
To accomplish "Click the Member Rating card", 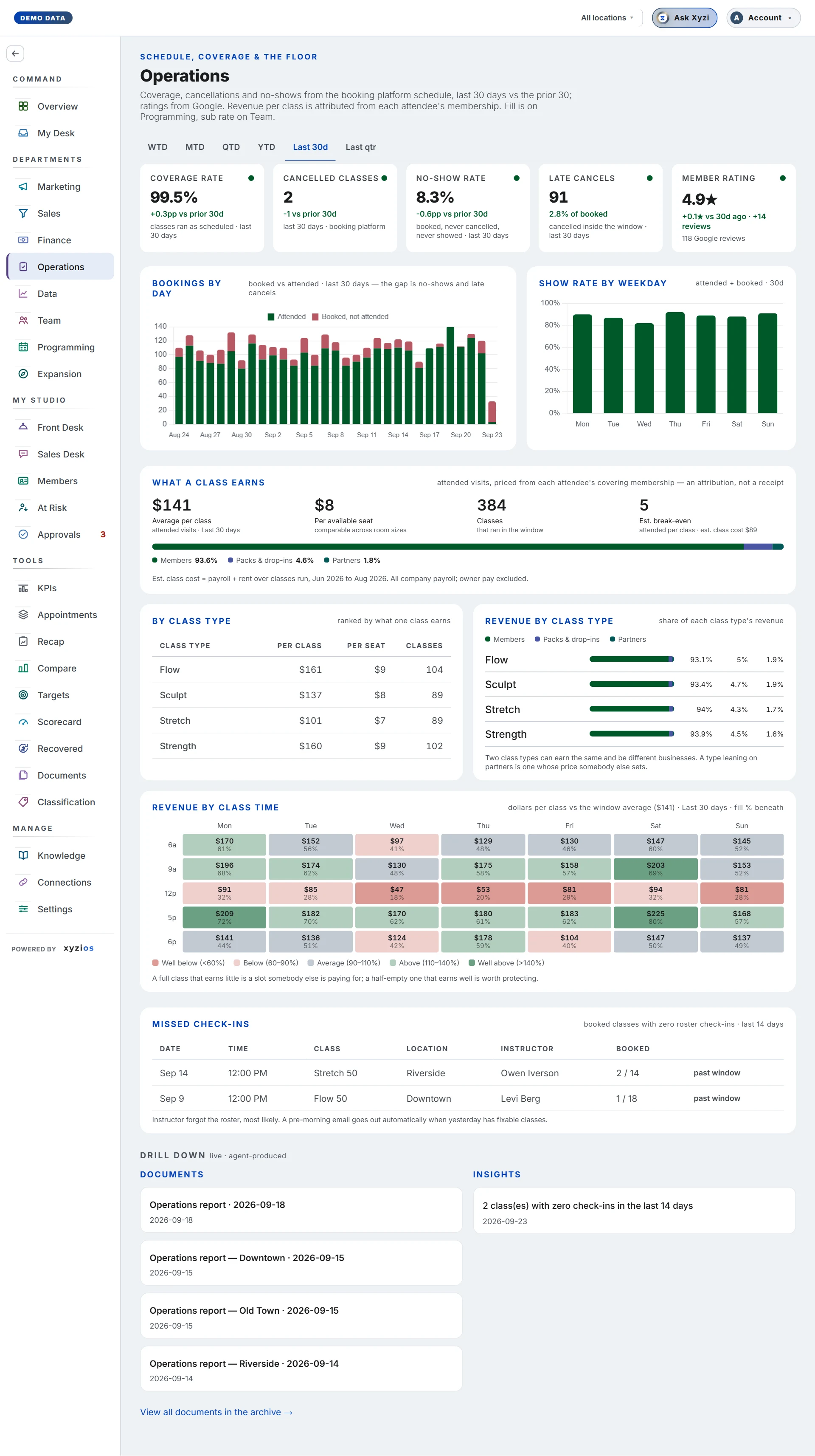I will (733, 208).
